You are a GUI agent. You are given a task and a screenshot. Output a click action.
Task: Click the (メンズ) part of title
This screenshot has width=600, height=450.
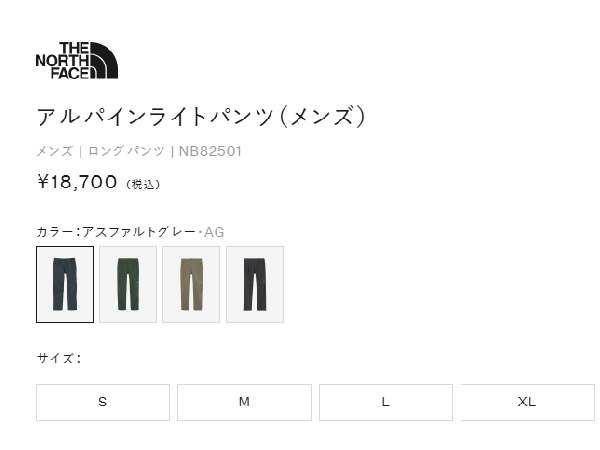coord(323,117)
